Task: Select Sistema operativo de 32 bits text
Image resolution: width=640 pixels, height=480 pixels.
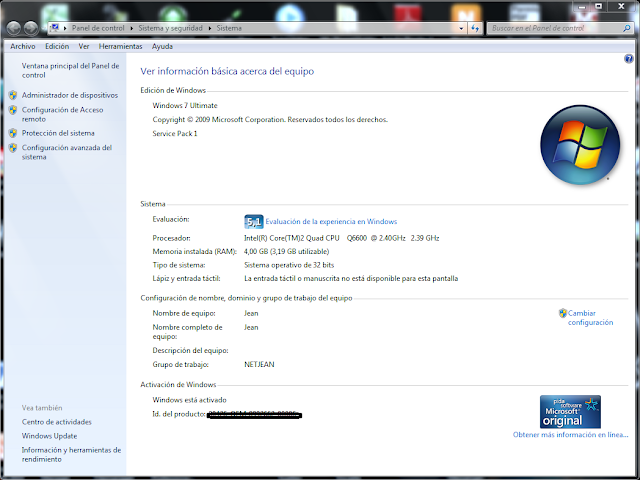Action: click(x=289, y=265)
